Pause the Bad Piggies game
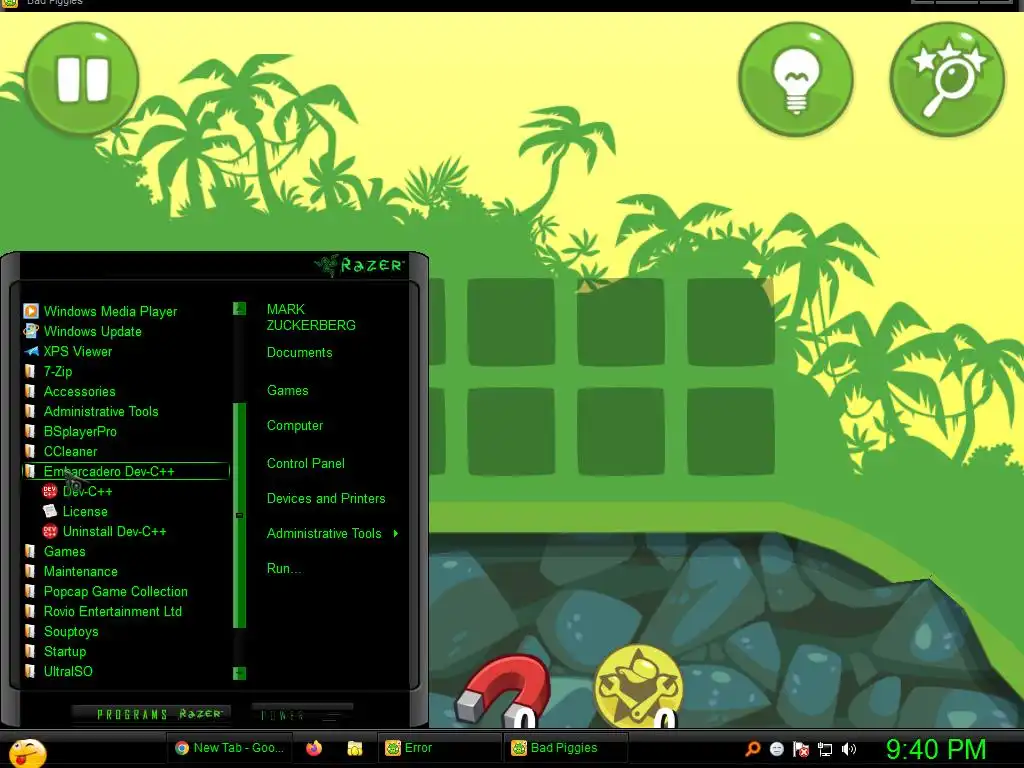1024x768 pixels. click(x=82, y=78)
